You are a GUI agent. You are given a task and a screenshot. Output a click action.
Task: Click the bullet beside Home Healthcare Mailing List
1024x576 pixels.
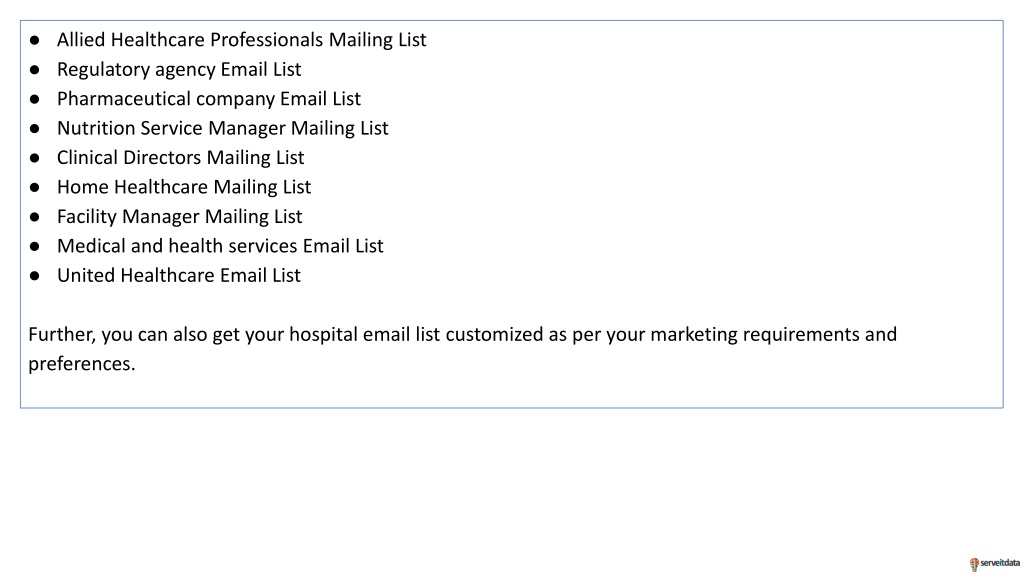[x=35, y=187]
